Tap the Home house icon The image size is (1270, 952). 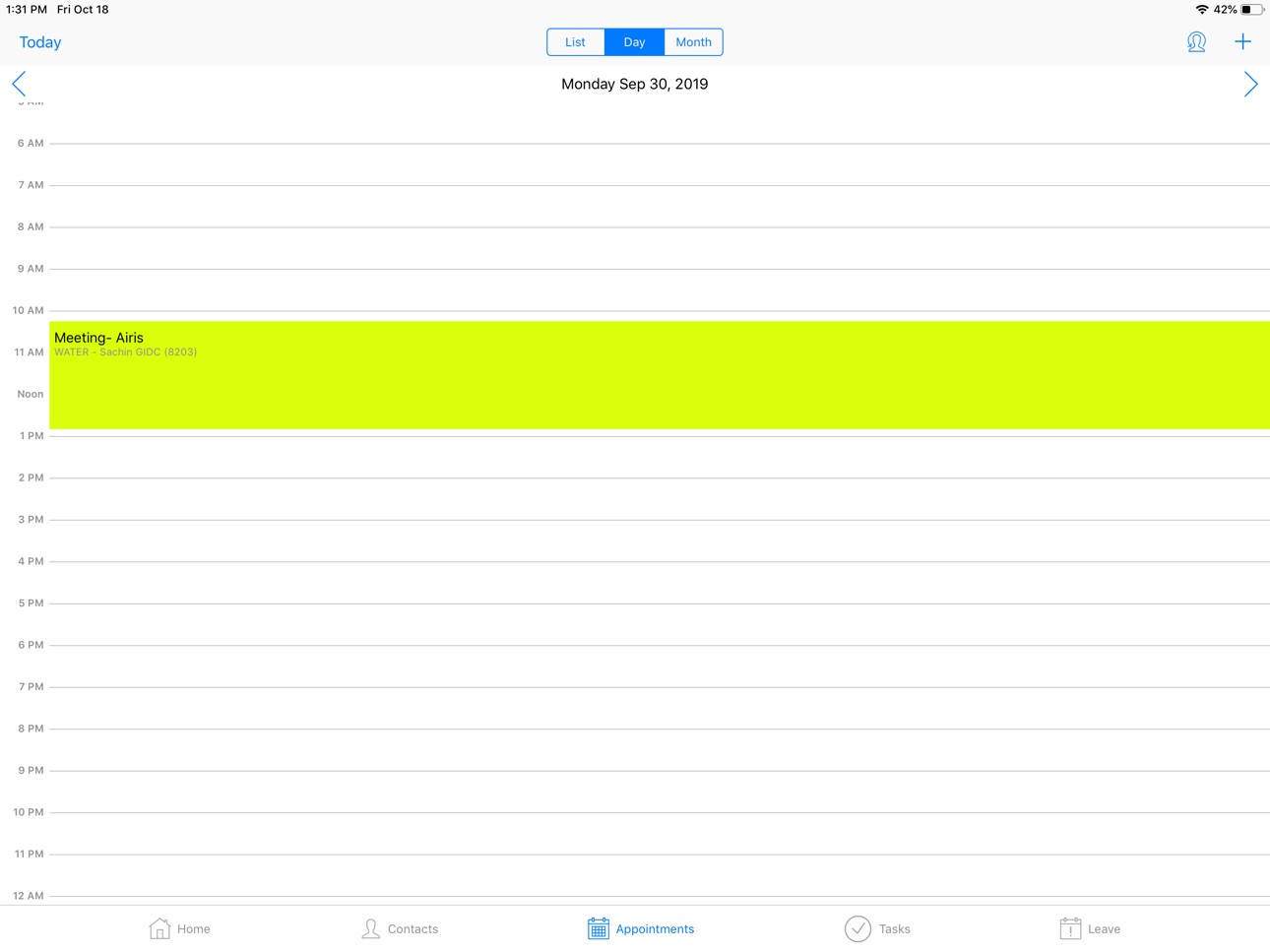[x=159, y=928]
